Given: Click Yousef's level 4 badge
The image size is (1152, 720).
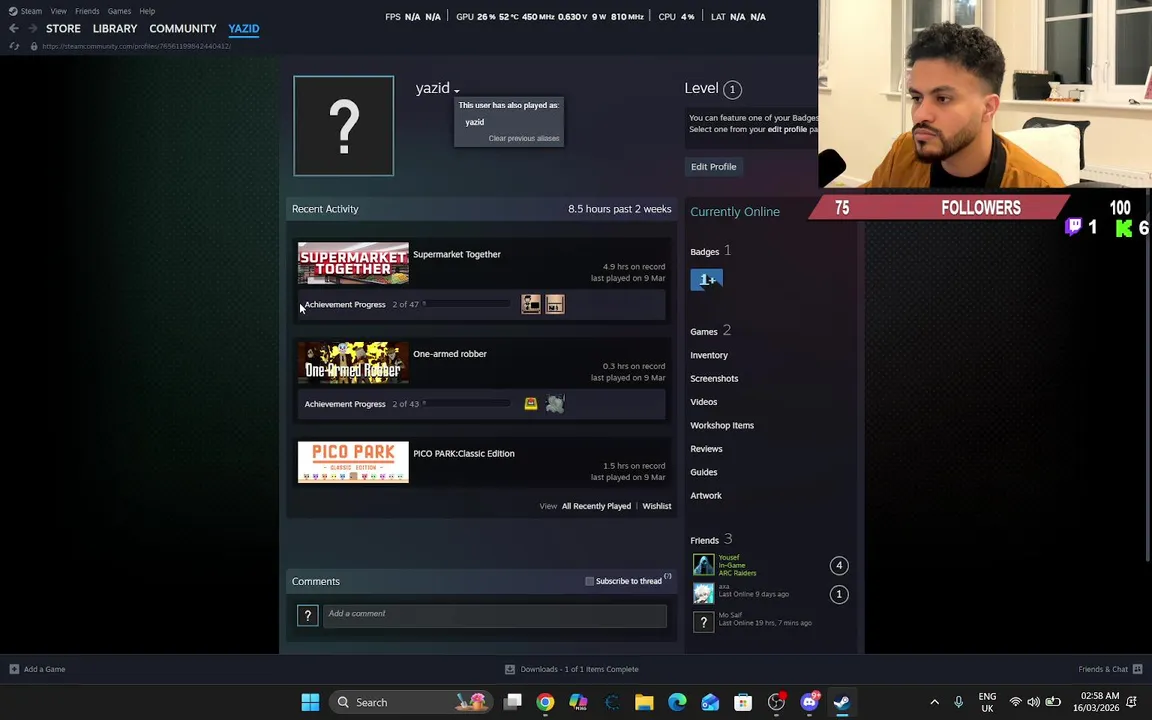Looking at the screenshot, I should click(839, 565).
